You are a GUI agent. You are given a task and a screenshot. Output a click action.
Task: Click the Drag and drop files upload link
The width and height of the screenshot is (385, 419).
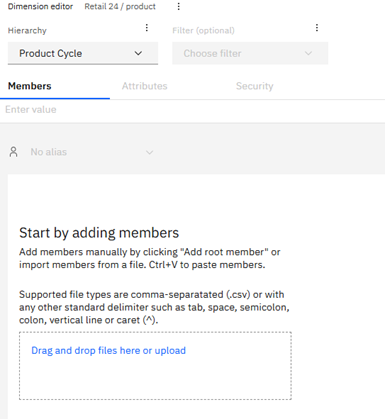(108, 351)
